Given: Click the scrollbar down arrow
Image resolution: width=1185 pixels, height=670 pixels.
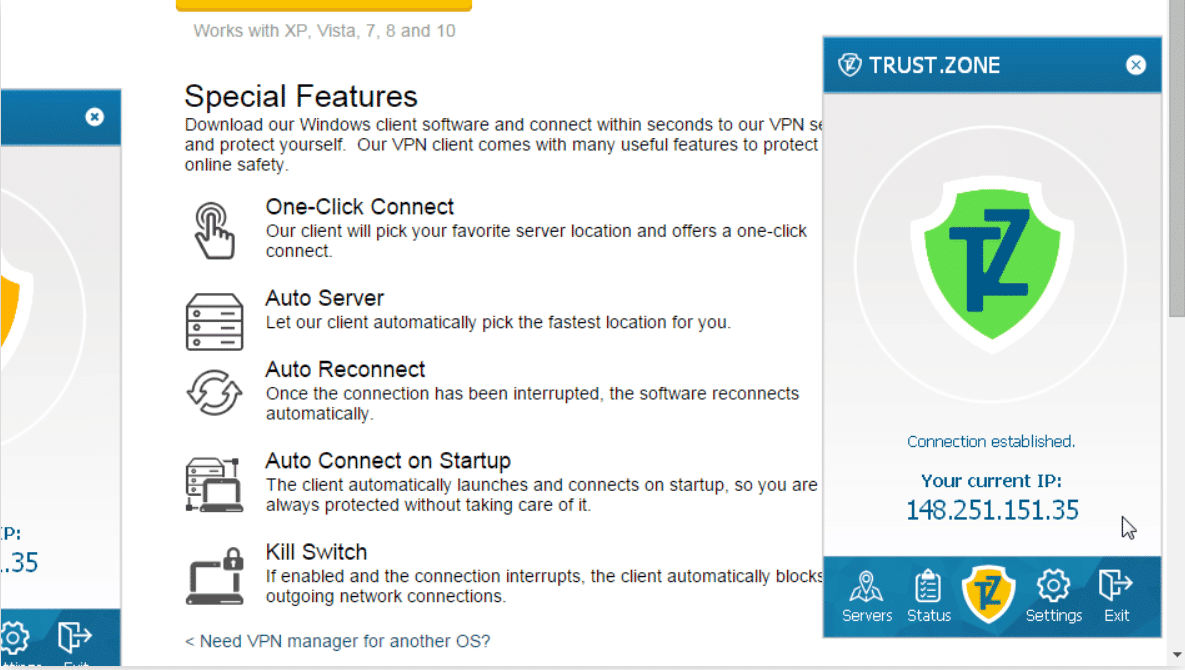Looking at the screenshot, I should point(1177,655).
